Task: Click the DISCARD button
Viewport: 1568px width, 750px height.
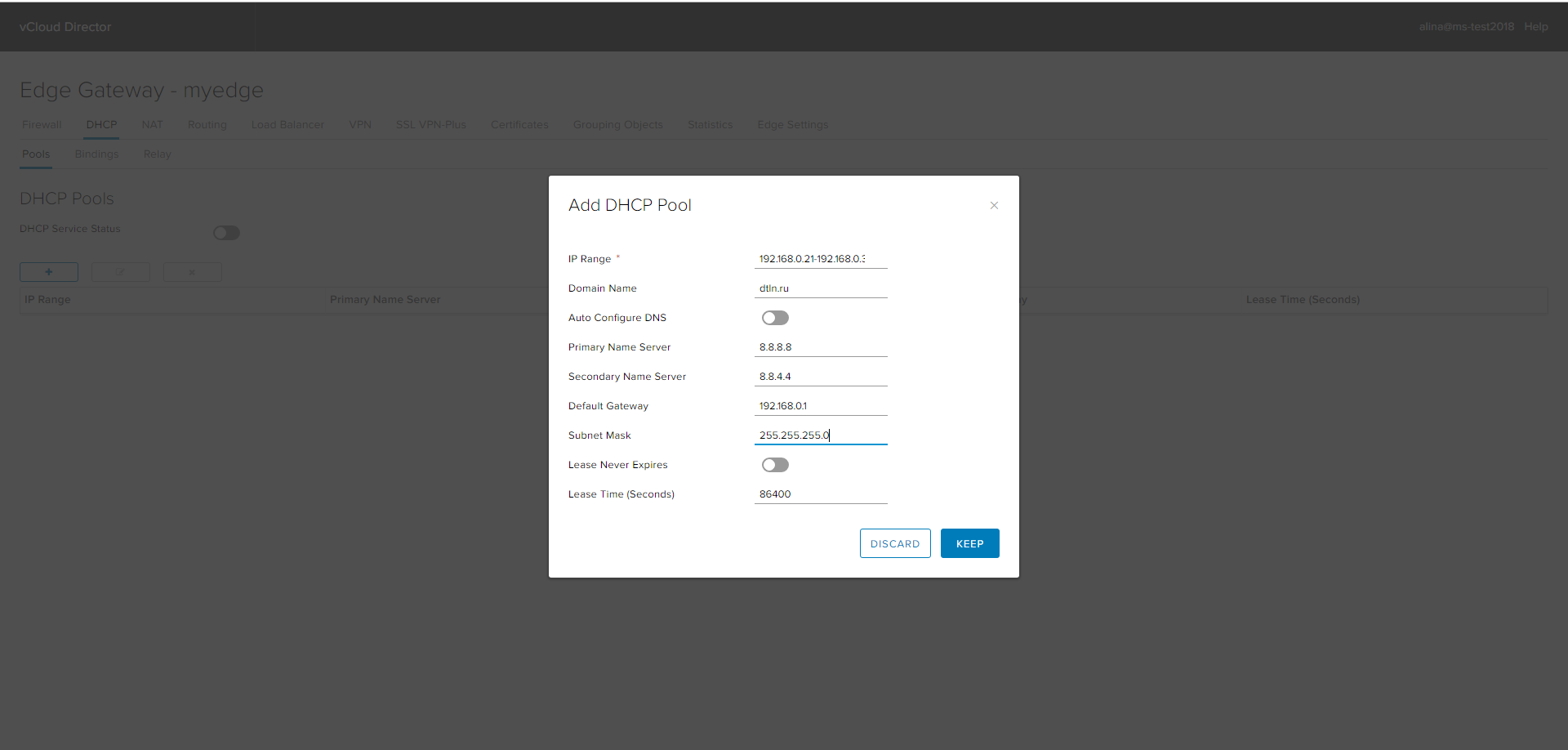Action: point(895,542)
